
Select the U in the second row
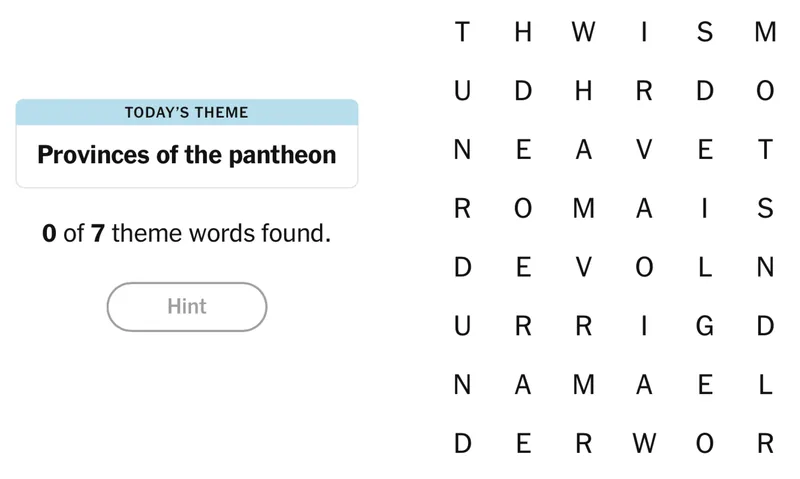pyautogui.click(x=462, y=91)
